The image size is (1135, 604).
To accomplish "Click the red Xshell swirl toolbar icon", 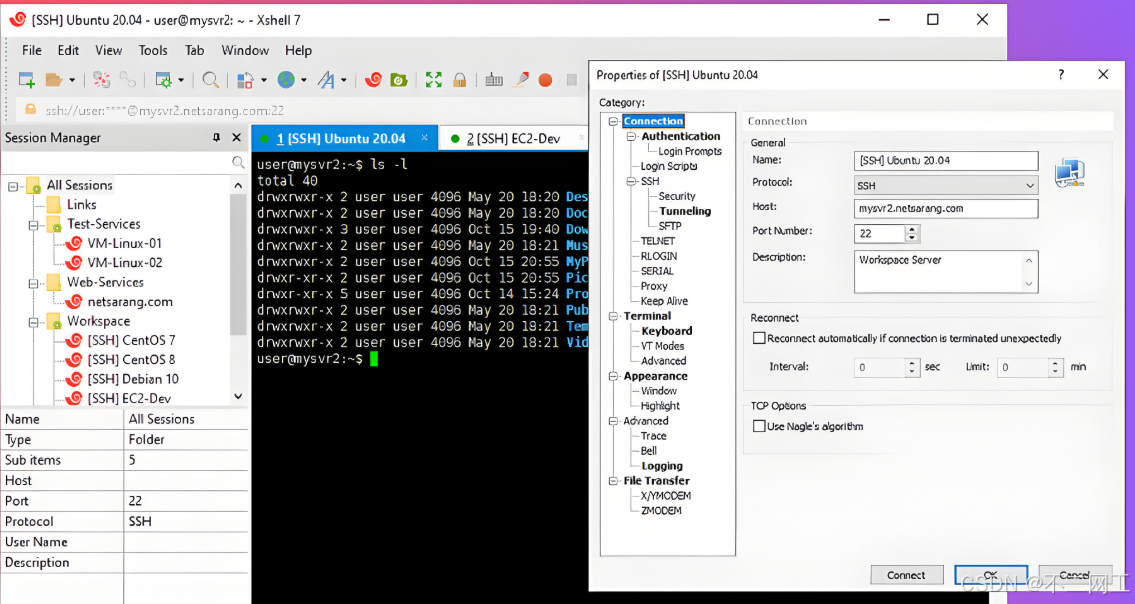I will [374, 80].
